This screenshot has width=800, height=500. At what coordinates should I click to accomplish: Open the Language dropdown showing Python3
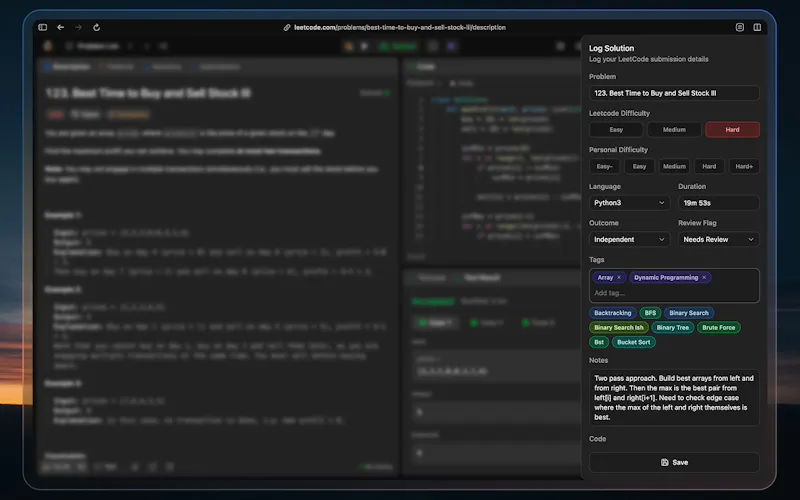(x=629, y=203)
